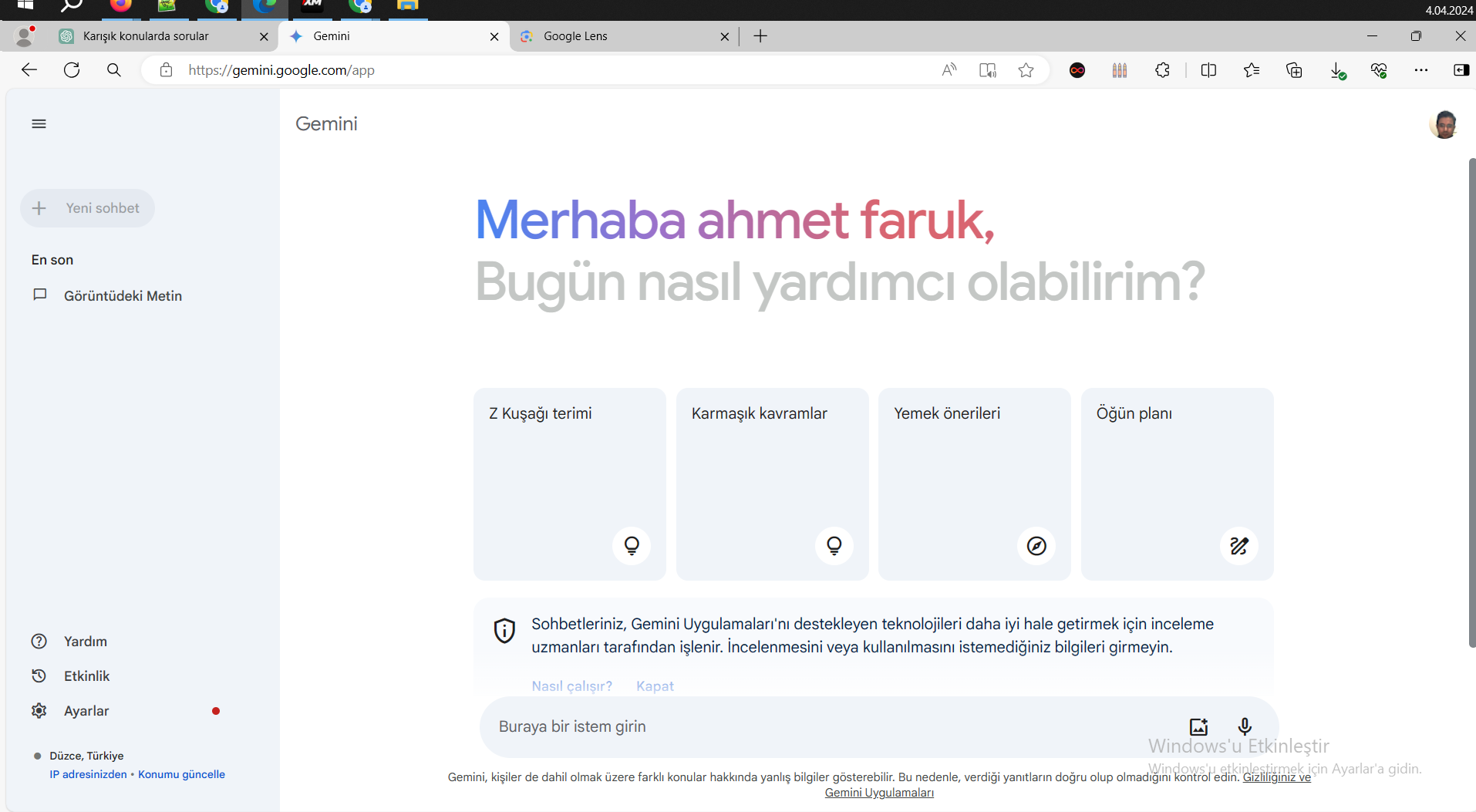The image size is (1476, 812).
Task: Open the Extensions puzzle icon
Action: [1162, 70]
